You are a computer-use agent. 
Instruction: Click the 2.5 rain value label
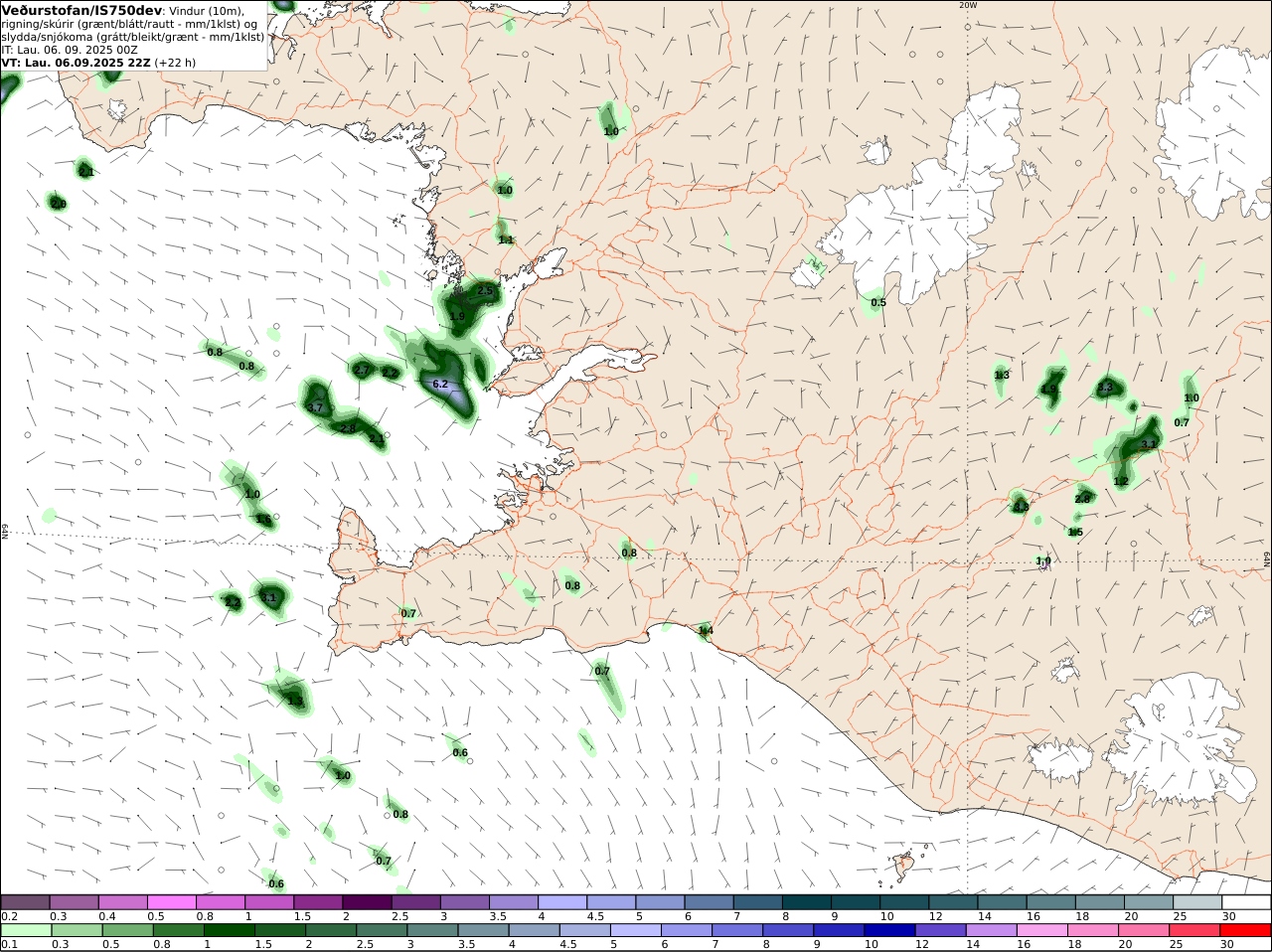click(485, 290)
